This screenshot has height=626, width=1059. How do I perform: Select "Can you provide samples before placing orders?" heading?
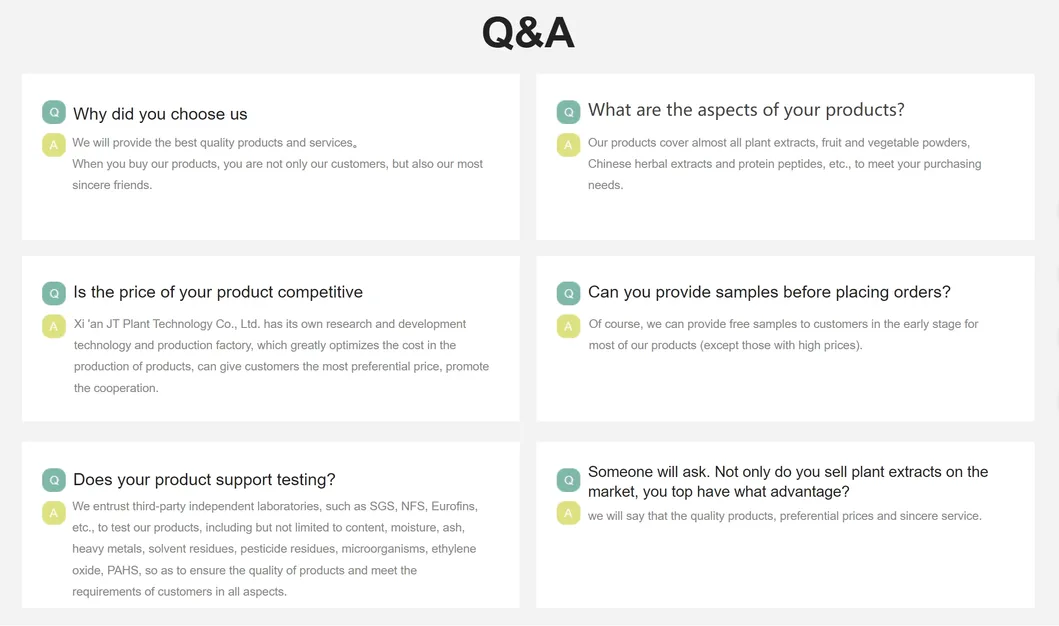(769, 292)
